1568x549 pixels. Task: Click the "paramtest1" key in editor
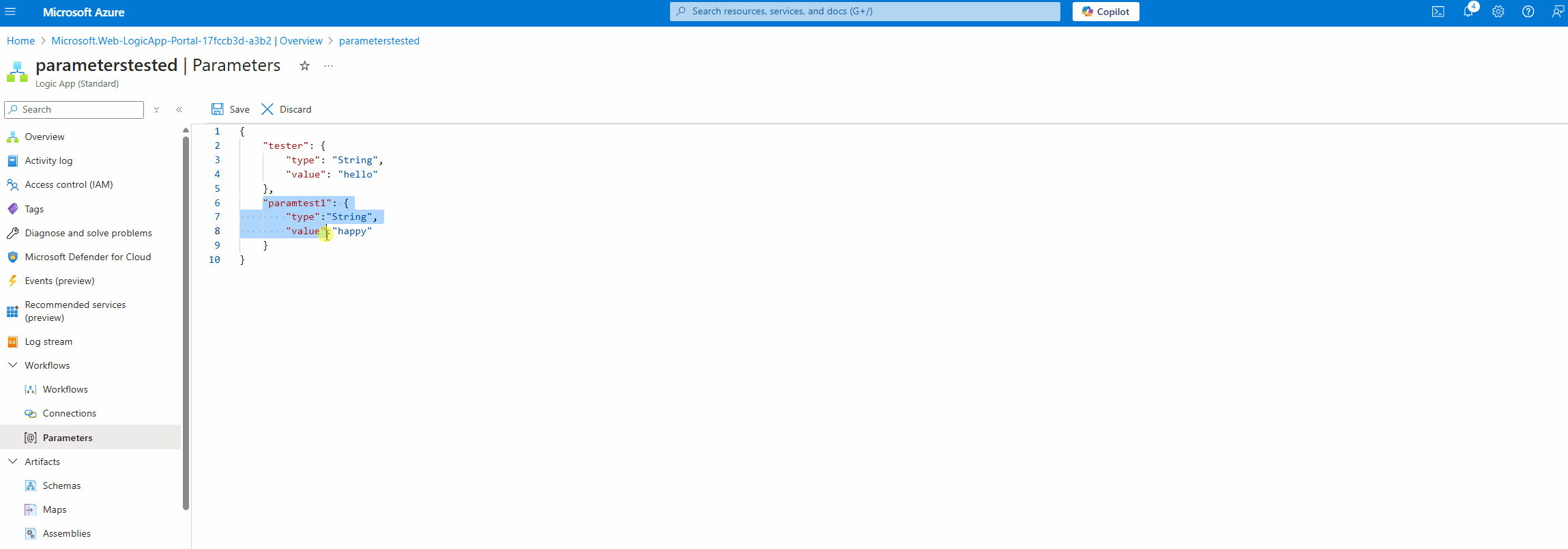coord(297,203)
